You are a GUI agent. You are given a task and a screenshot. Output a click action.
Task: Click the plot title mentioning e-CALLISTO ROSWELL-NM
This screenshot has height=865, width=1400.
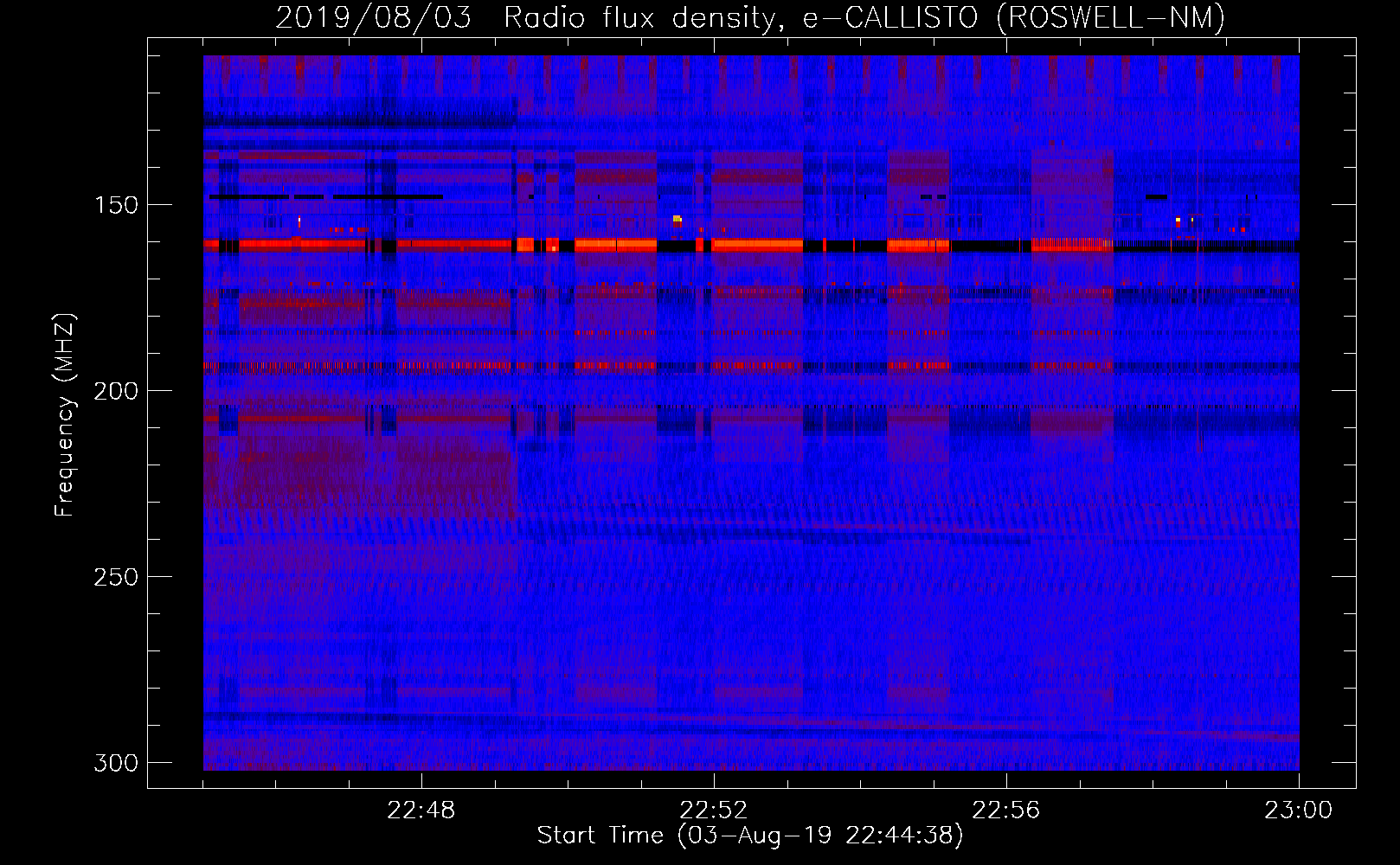pos(750,17)
